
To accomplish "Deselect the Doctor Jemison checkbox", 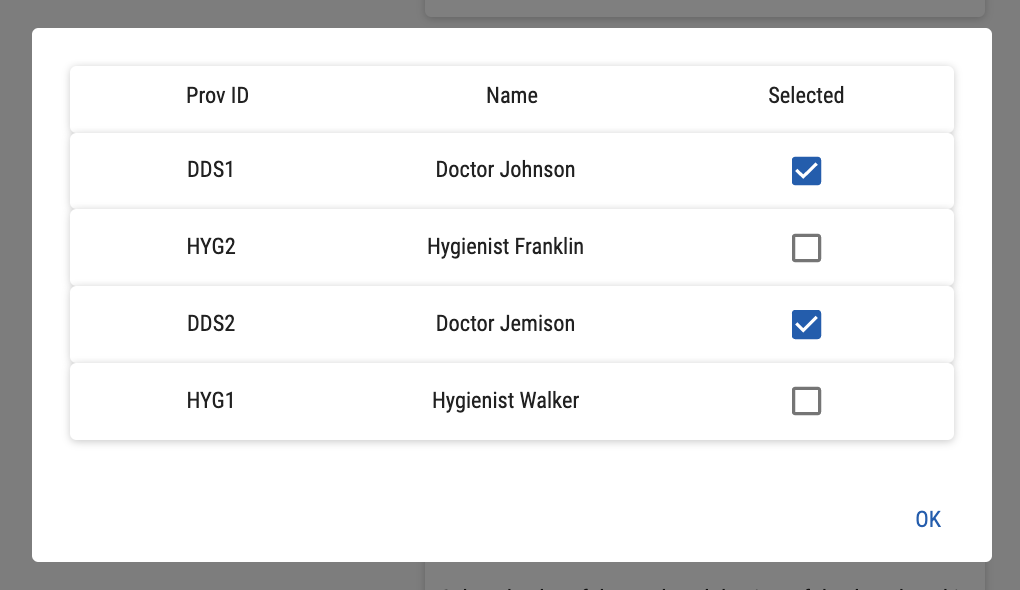I will pyautogui.click(x=806, y=324).
